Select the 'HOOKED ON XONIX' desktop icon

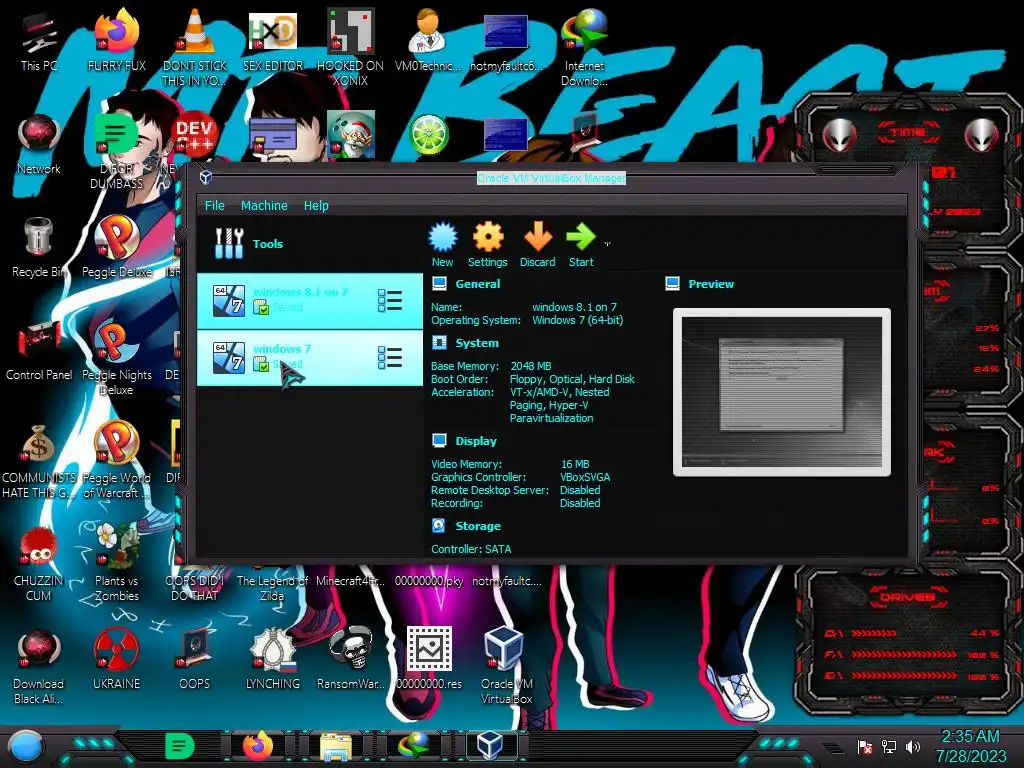pos(350,47)
